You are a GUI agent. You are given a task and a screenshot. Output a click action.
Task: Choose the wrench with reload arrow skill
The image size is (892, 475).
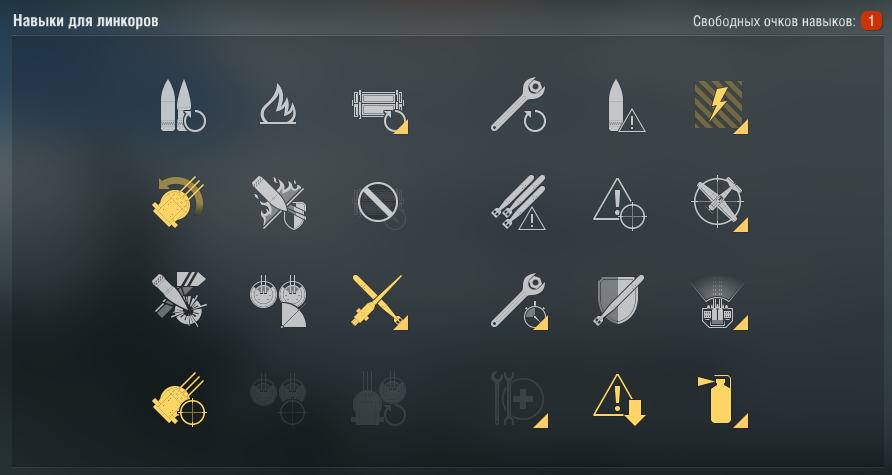pos(518,105)
